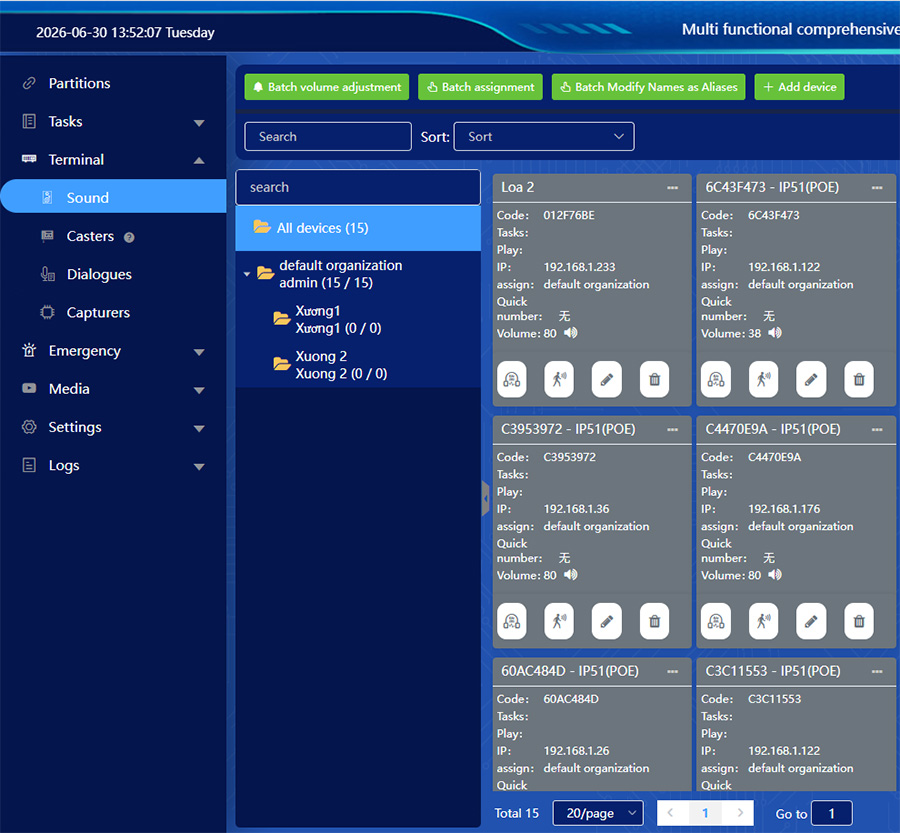The image size is (900, 833).
Task: Open the listen icon on Loa 2 card
Action: click(511, 379)
